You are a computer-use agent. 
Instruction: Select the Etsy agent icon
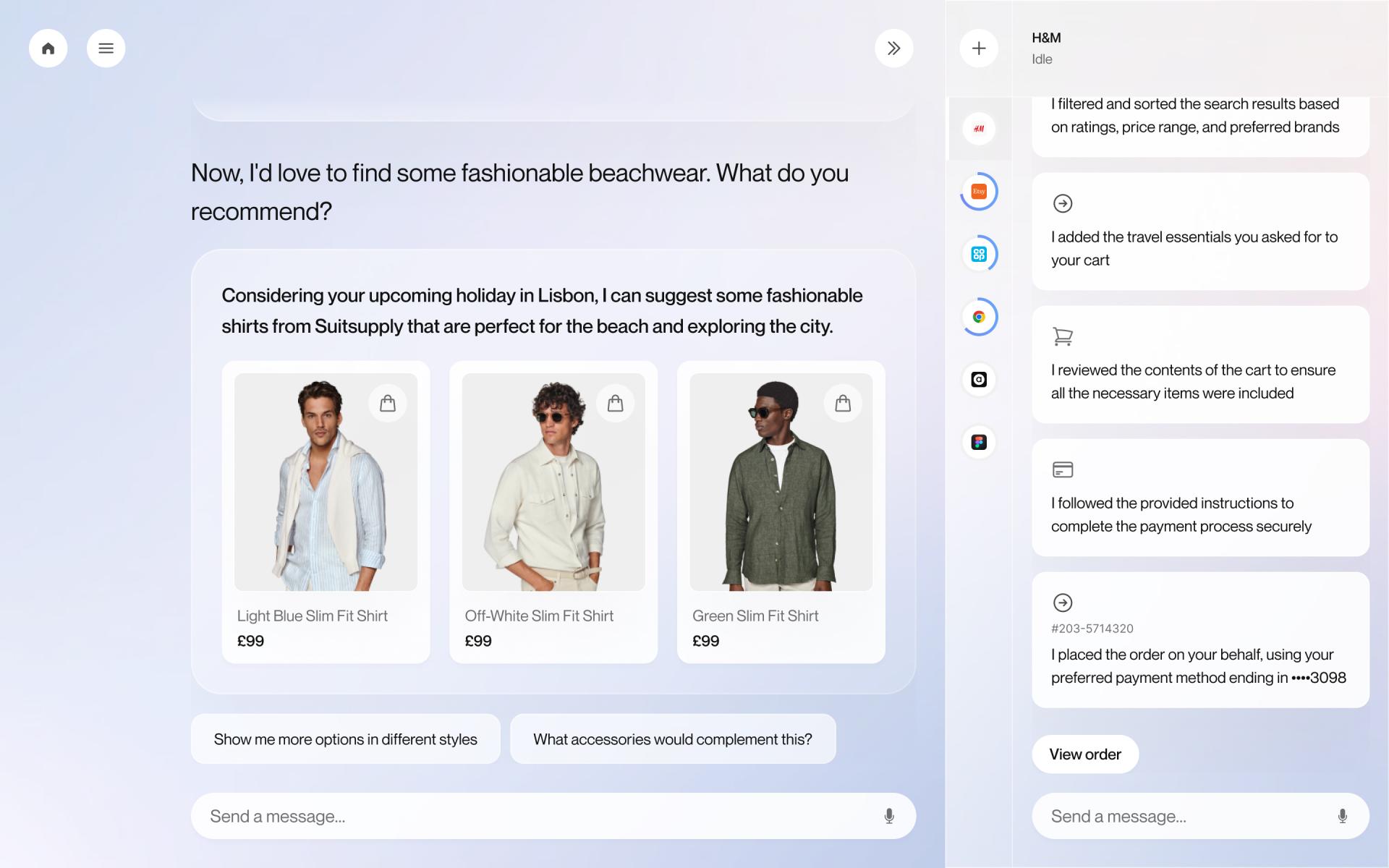coord(979,192)
